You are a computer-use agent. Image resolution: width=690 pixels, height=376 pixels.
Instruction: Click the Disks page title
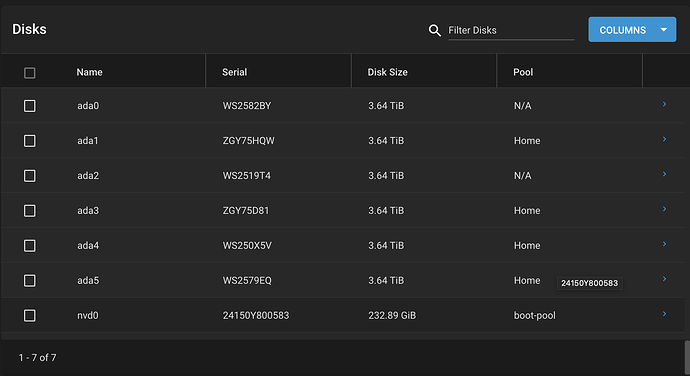point(29,29)
